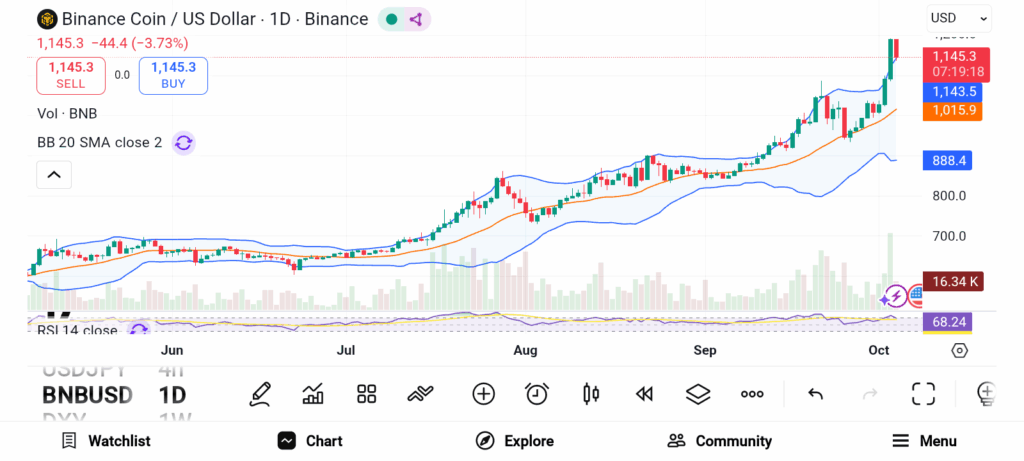Switch to the Watchlist tab
Viewport: 1024px width, 461px height.
point(105,441)
